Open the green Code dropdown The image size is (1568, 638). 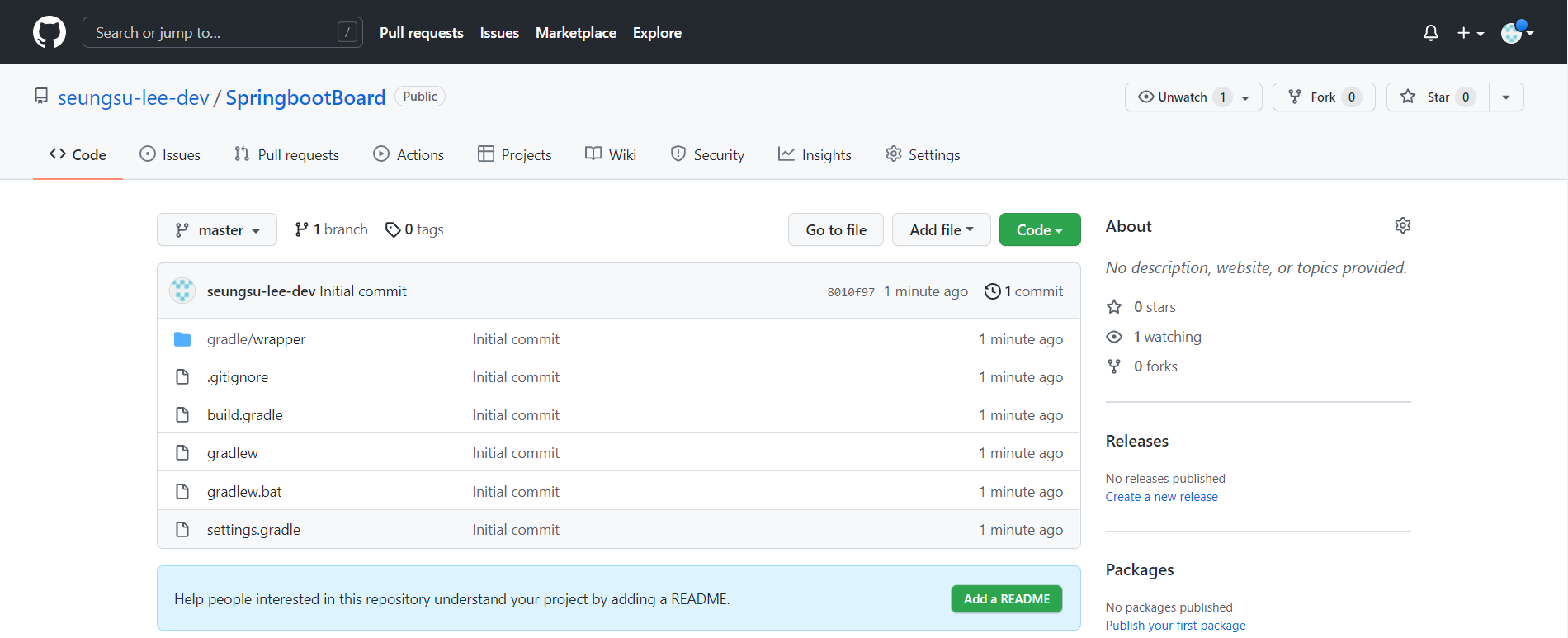(1040, 229)
